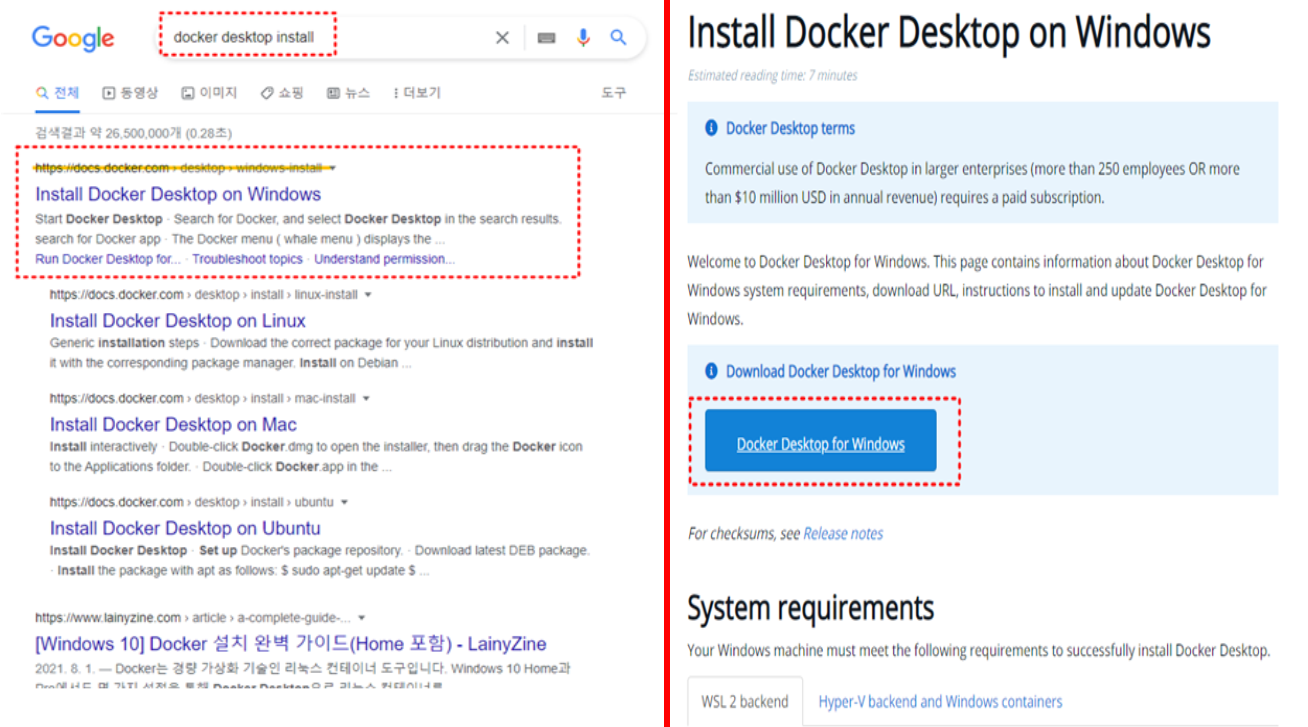Clear the search box with X icon

pyautogui.click(x=502, y=38)
